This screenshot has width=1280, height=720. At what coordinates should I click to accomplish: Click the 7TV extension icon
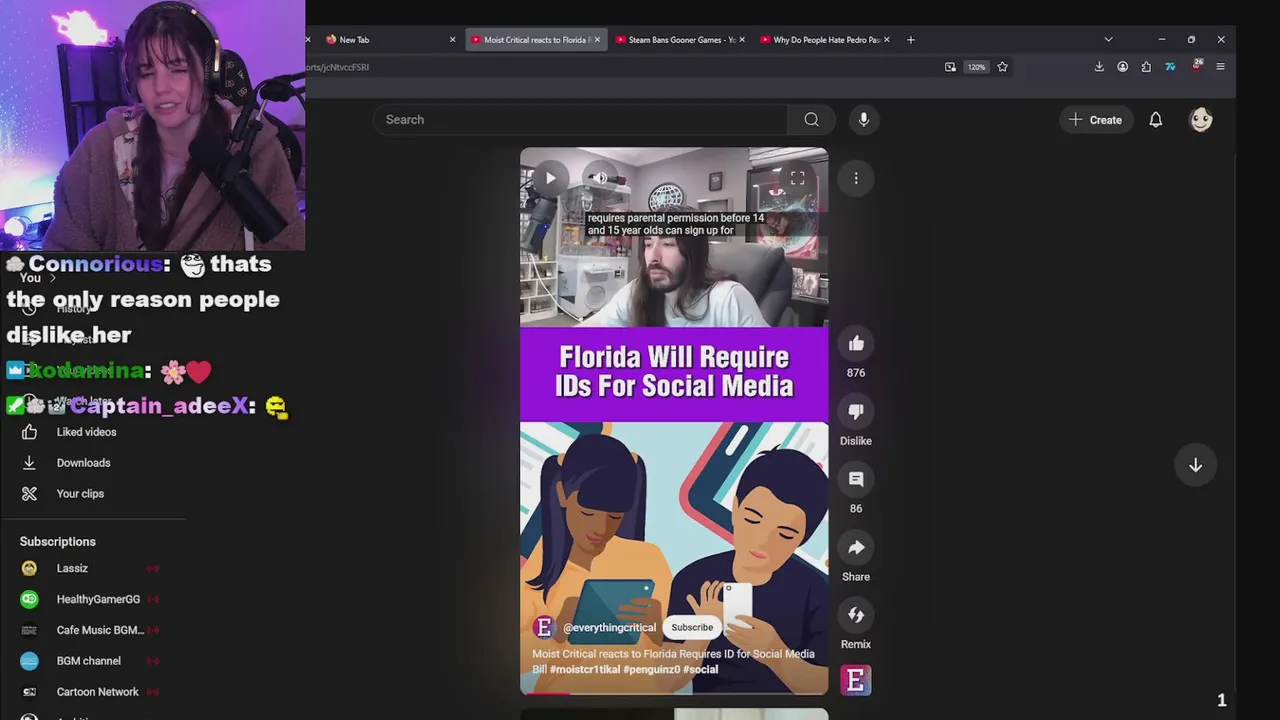coord(1170,67)
